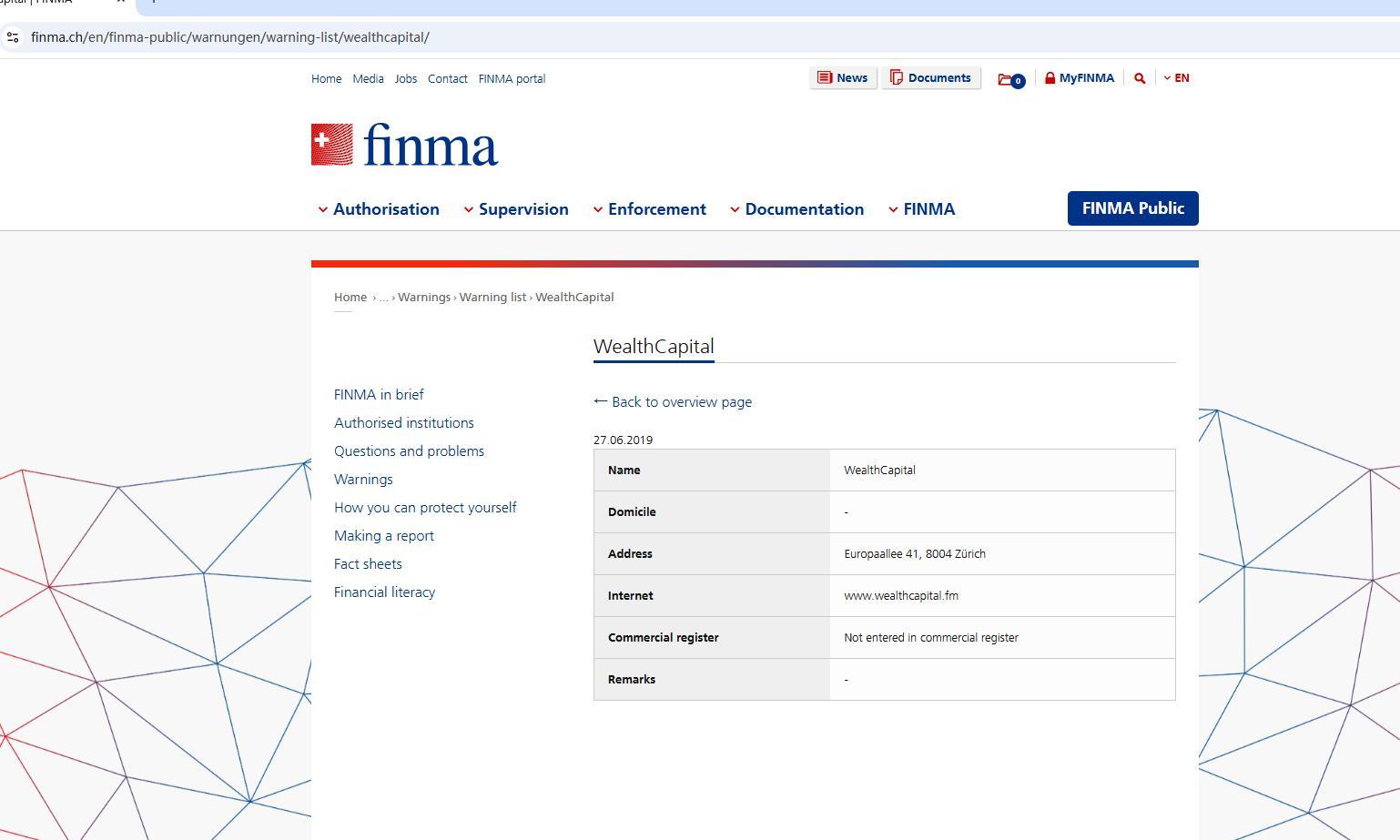The width and height of the screenshot is (1400, 840).
Task: Open How you can protect yourself
Action: pyautogui.click(x=424, y=508)
